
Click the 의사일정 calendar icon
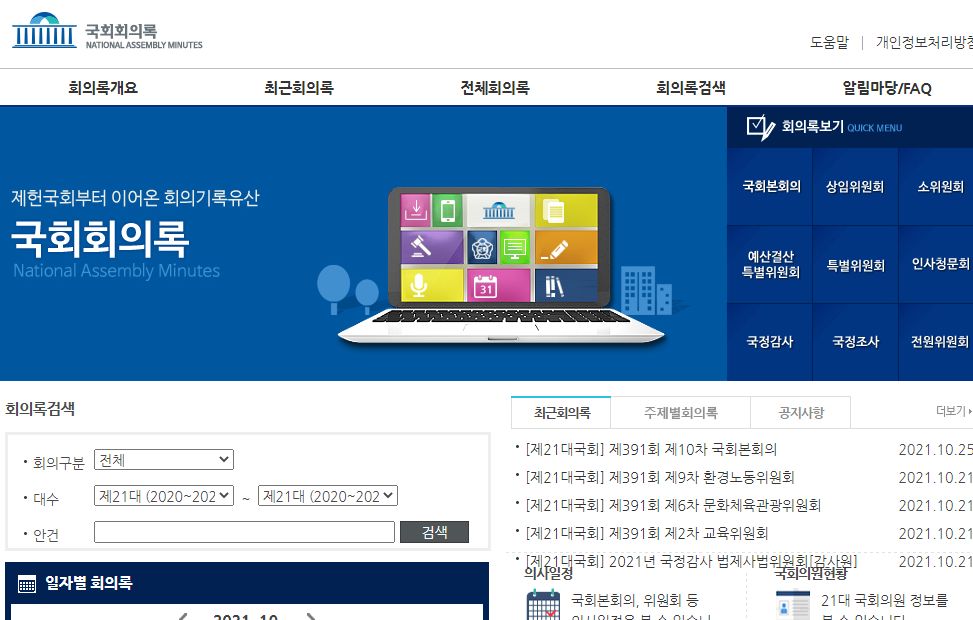click(x=544, y=605)
